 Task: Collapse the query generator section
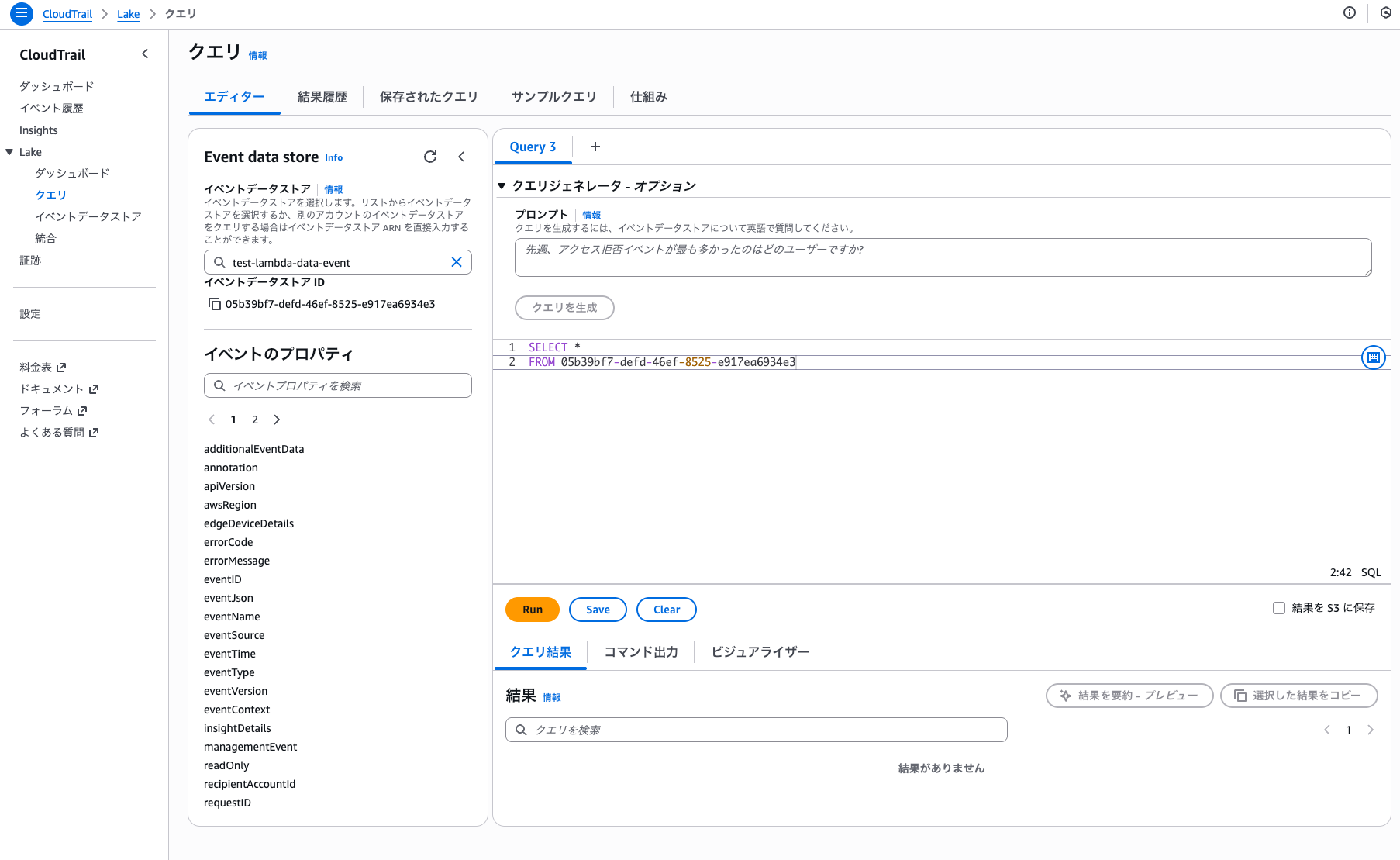coord(502,186)
